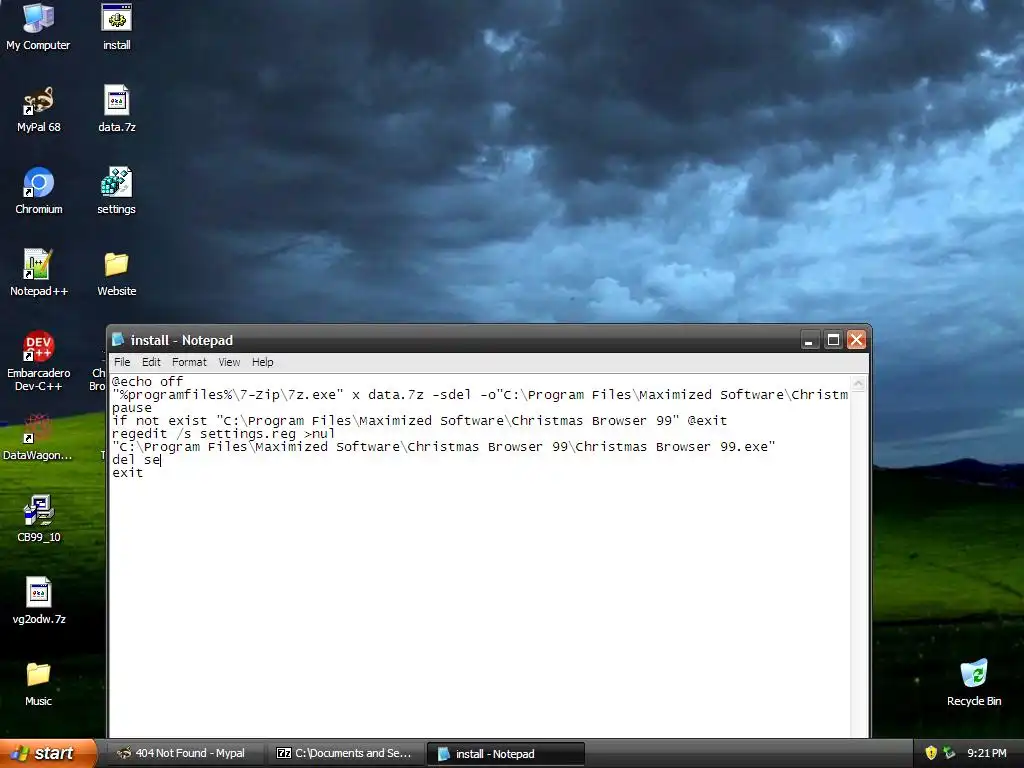Select the Notepad++ shortcut icon
Image resolution: width=1024 pixels, height=768 pixels.
pyautogui.click(x=38, y=273)
